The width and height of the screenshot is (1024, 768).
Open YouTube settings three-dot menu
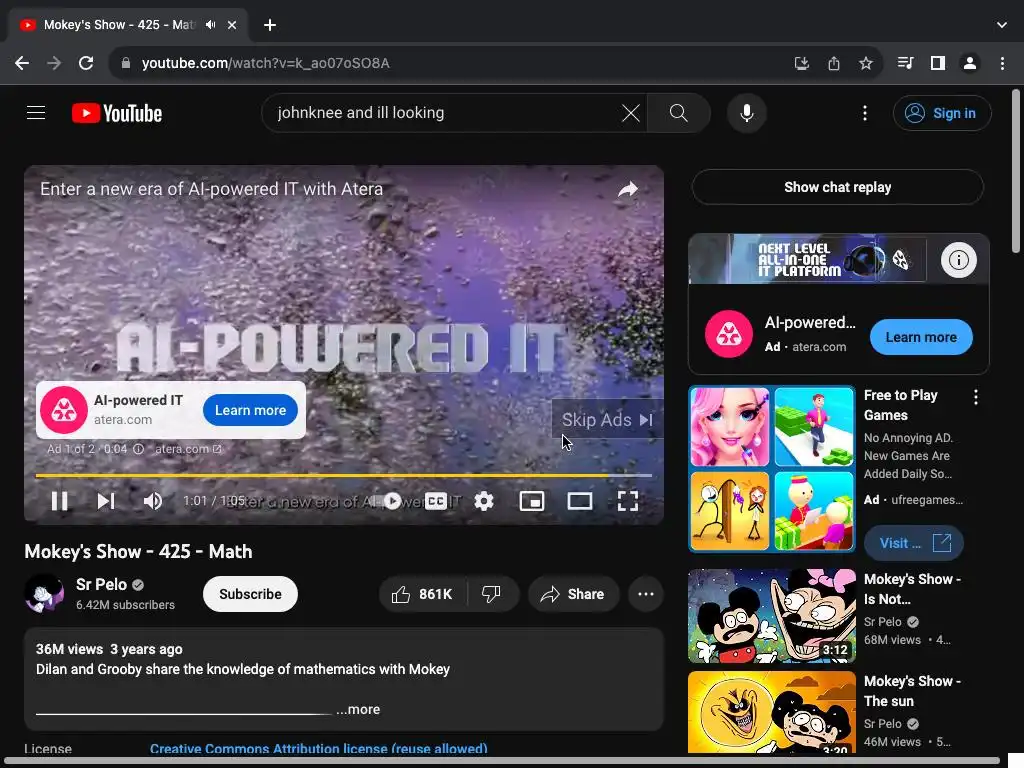tap(865, 113)
